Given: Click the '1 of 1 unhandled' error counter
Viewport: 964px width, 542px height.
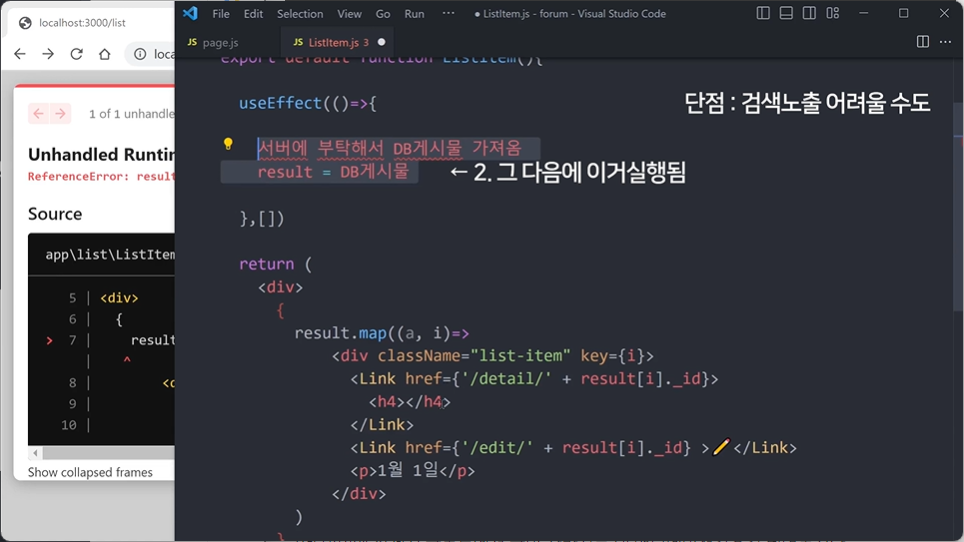Looking at the screenshot, I should (x=132, y=114).
